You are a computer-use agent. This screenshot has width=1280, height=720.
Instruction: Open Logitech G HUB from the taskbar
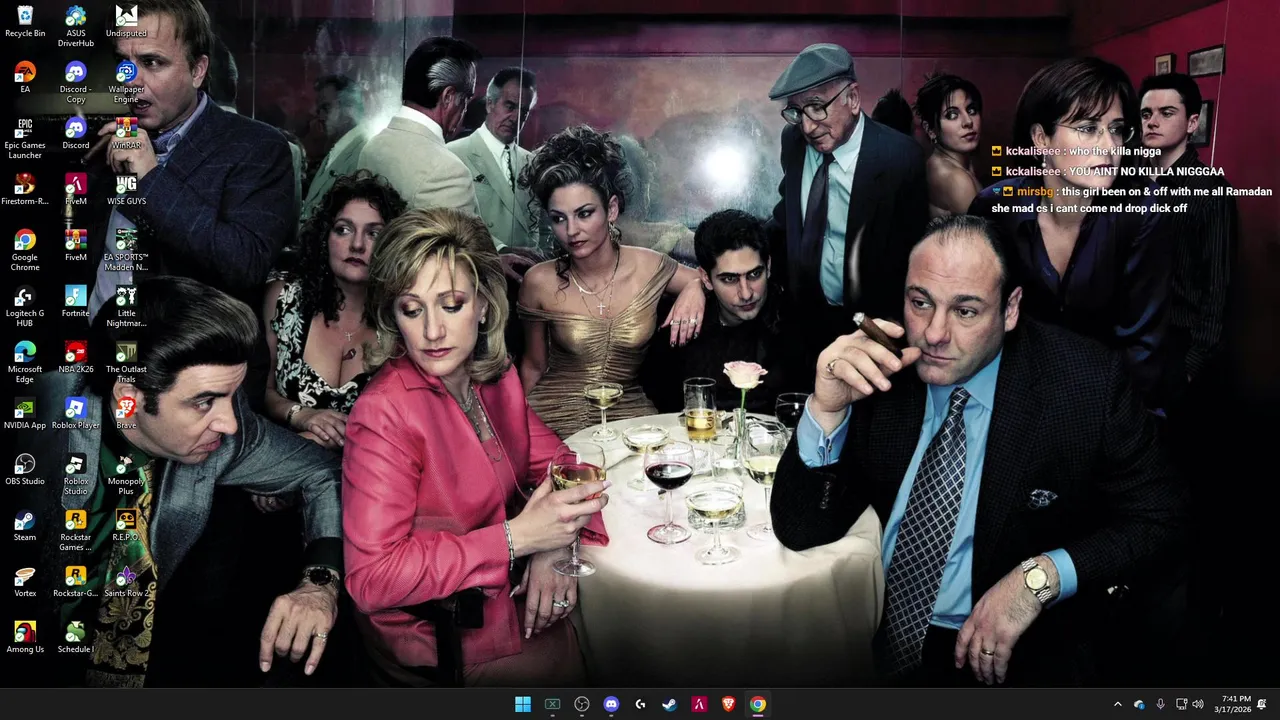pos(640,704)
